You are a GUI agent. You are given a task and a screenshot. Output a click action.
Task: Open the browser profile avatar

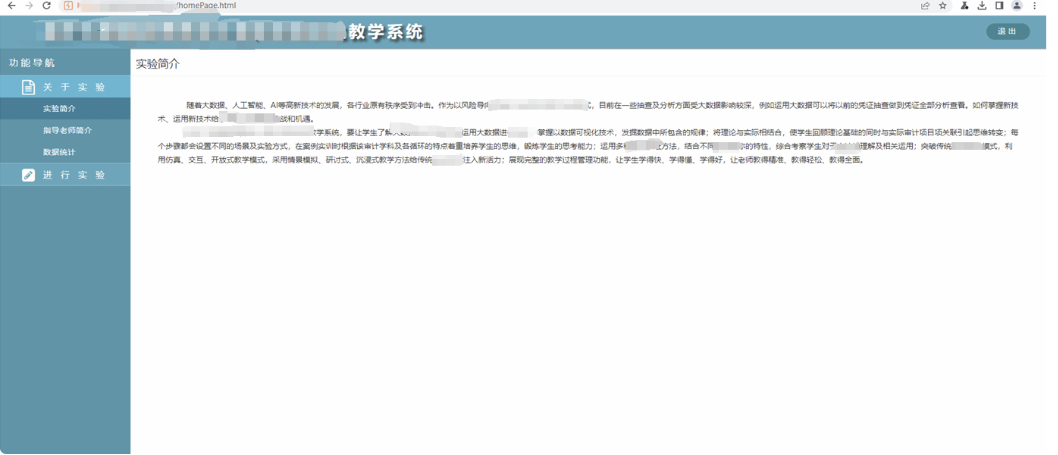point(1017,5)
